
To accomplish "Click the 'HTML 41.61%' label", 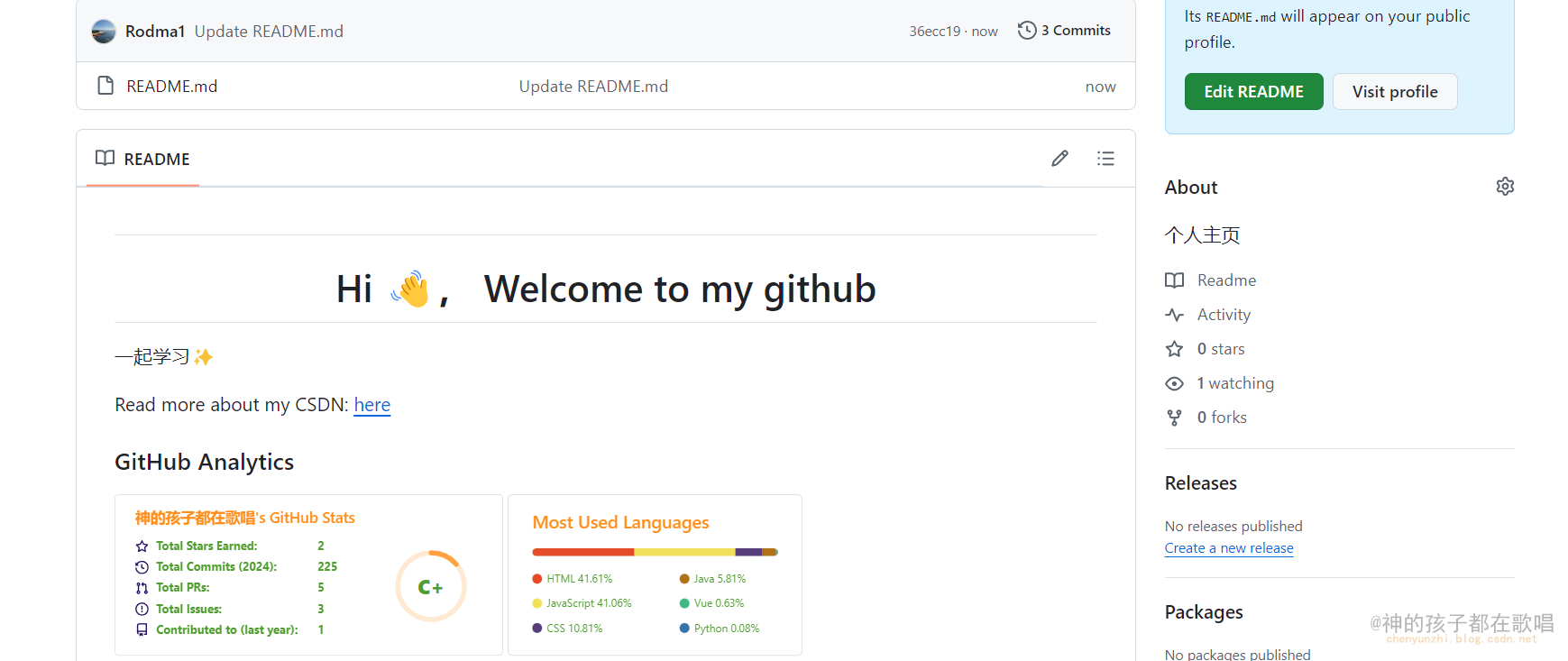I will (579, 579).
